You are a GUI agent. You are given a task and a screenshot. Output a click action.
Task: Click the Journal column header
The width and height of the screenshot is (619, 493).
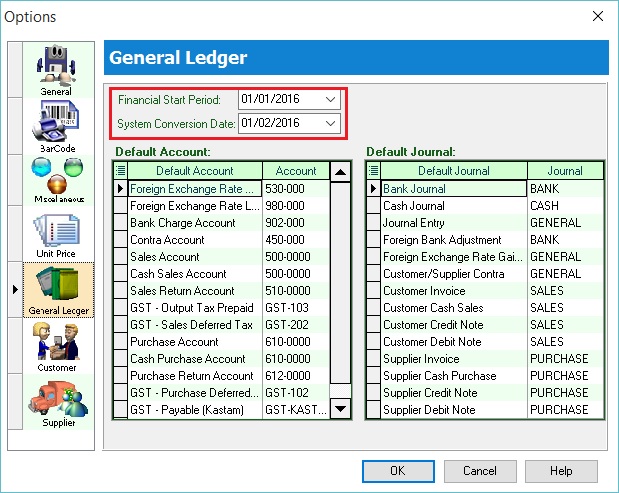click(565, 171)
